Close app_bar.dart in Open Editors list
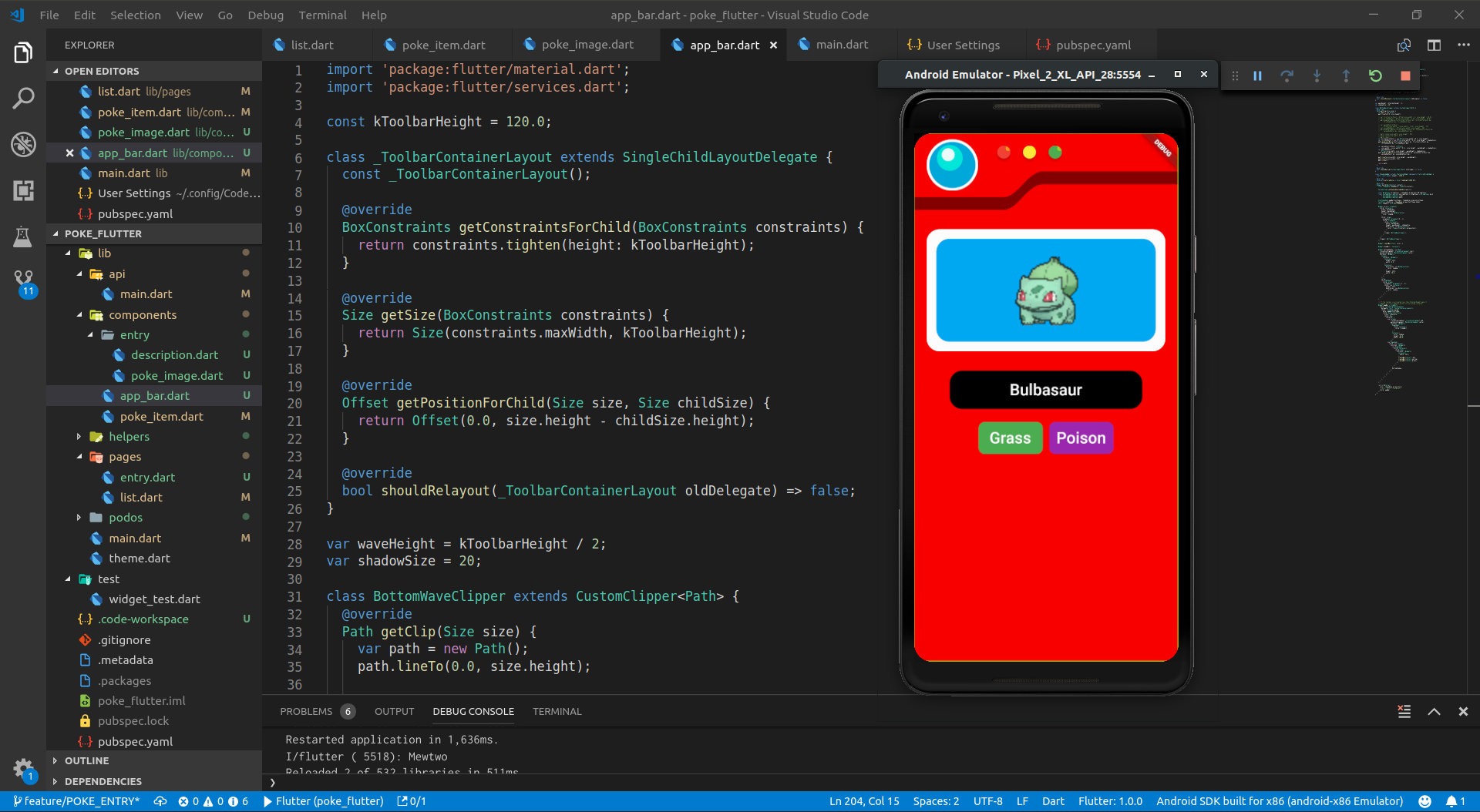This screenshot has width=1480, height=812. pyautogui.click(x=69, y=153)
